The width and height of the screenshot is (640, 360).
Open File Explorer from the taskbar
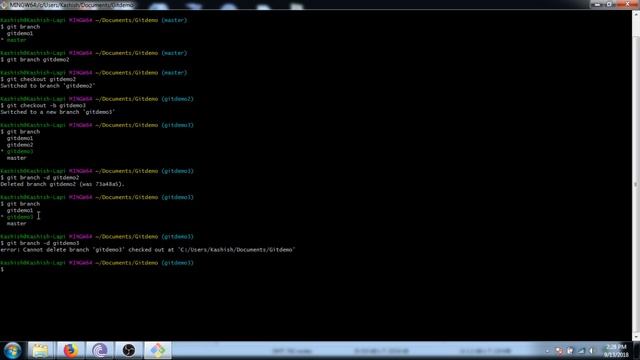point(40,351)
